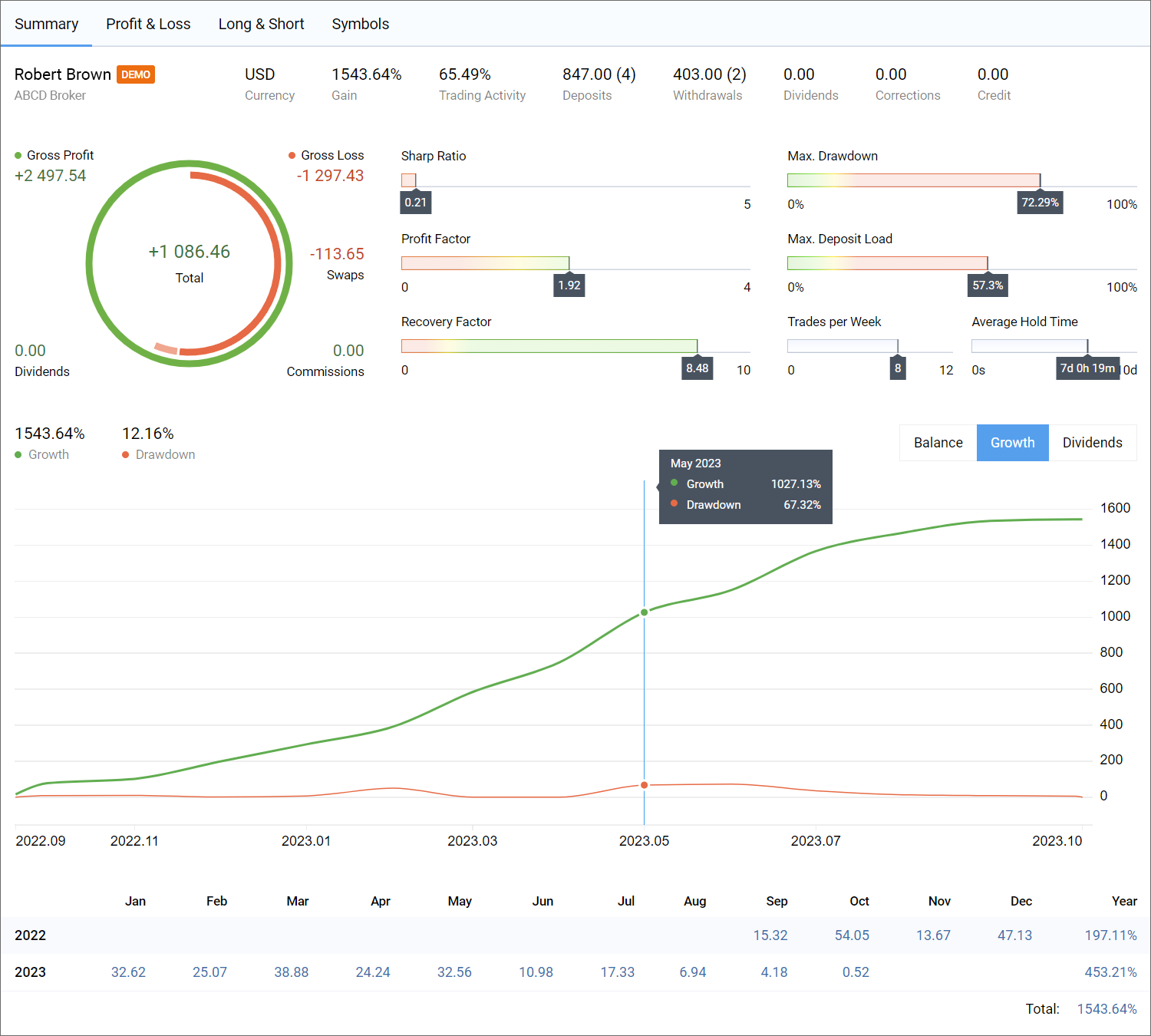
Task: Switch to the Long & Short tab
Action: coord(261,24)
